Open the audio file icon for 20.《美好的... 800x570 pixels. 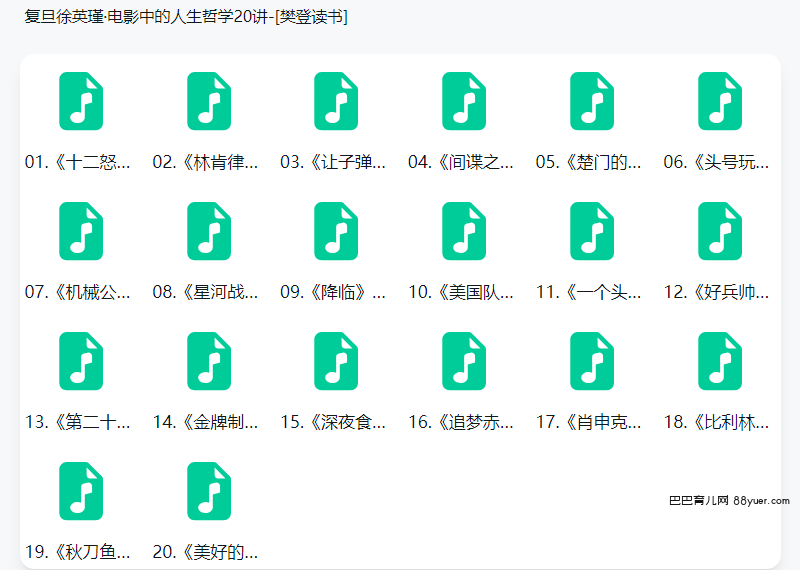tap(209, 491)
